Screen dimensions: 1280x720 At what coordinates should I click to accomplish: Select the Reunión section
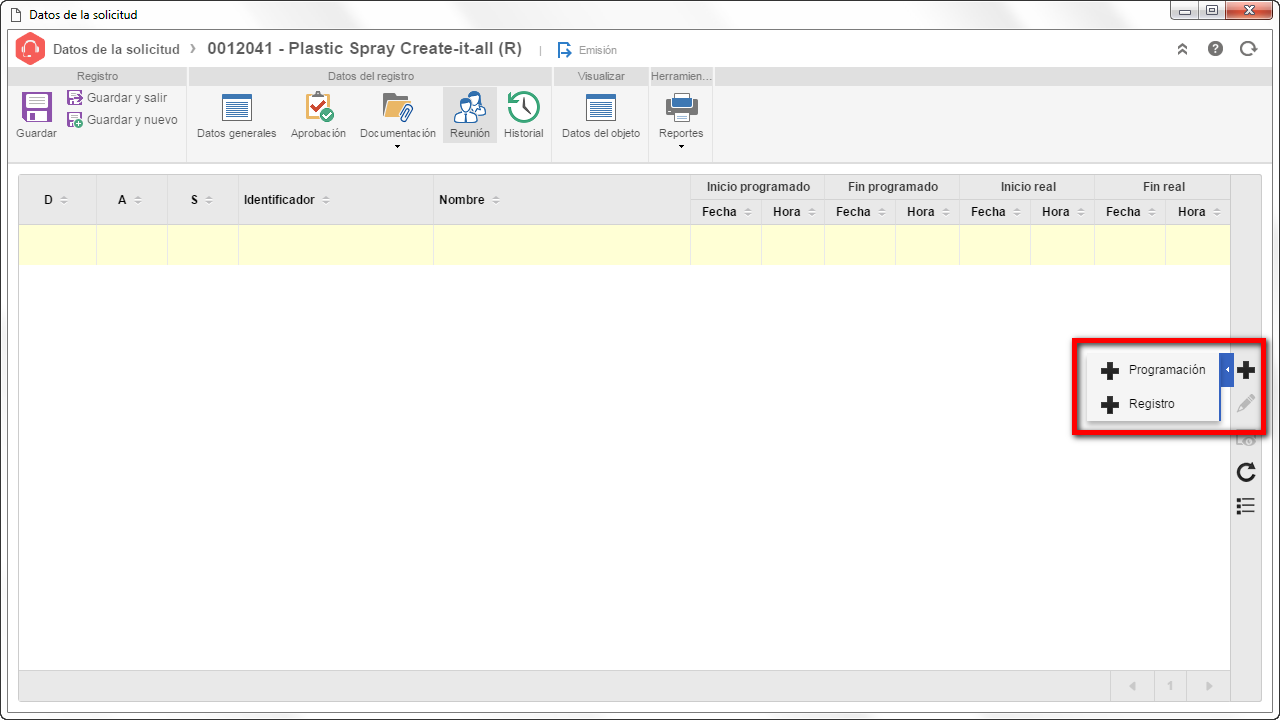click(470, 116)
